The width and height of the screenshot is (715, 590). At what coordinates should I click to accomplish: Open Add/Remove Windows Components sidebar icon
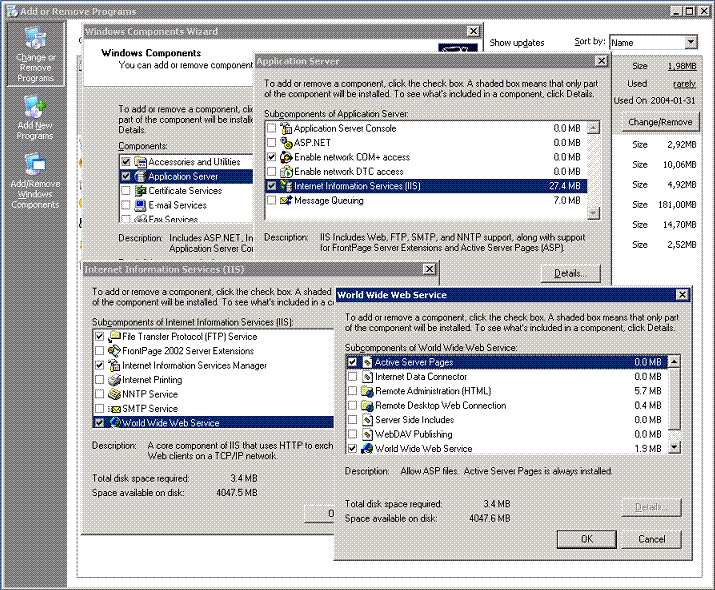click(35, 165)
